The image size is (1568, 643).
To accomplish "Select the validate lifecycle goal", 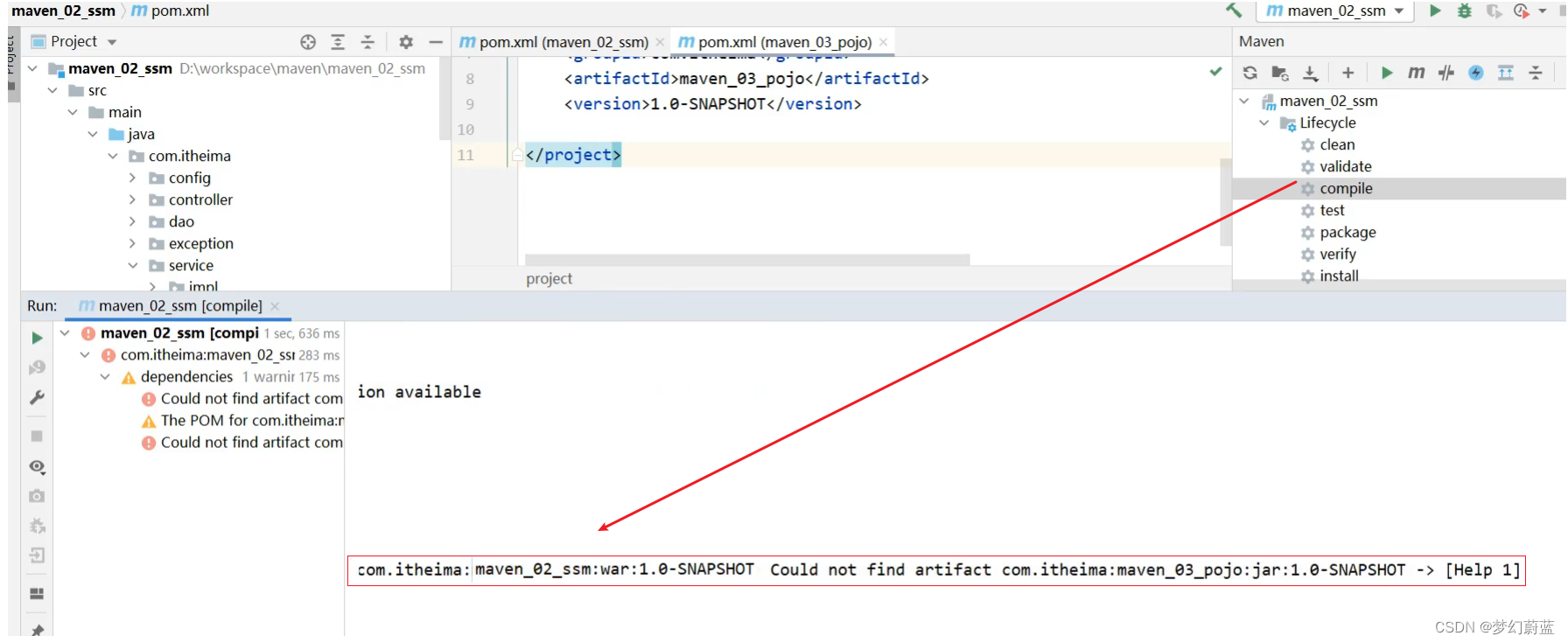I will [x=1346, y=166].
